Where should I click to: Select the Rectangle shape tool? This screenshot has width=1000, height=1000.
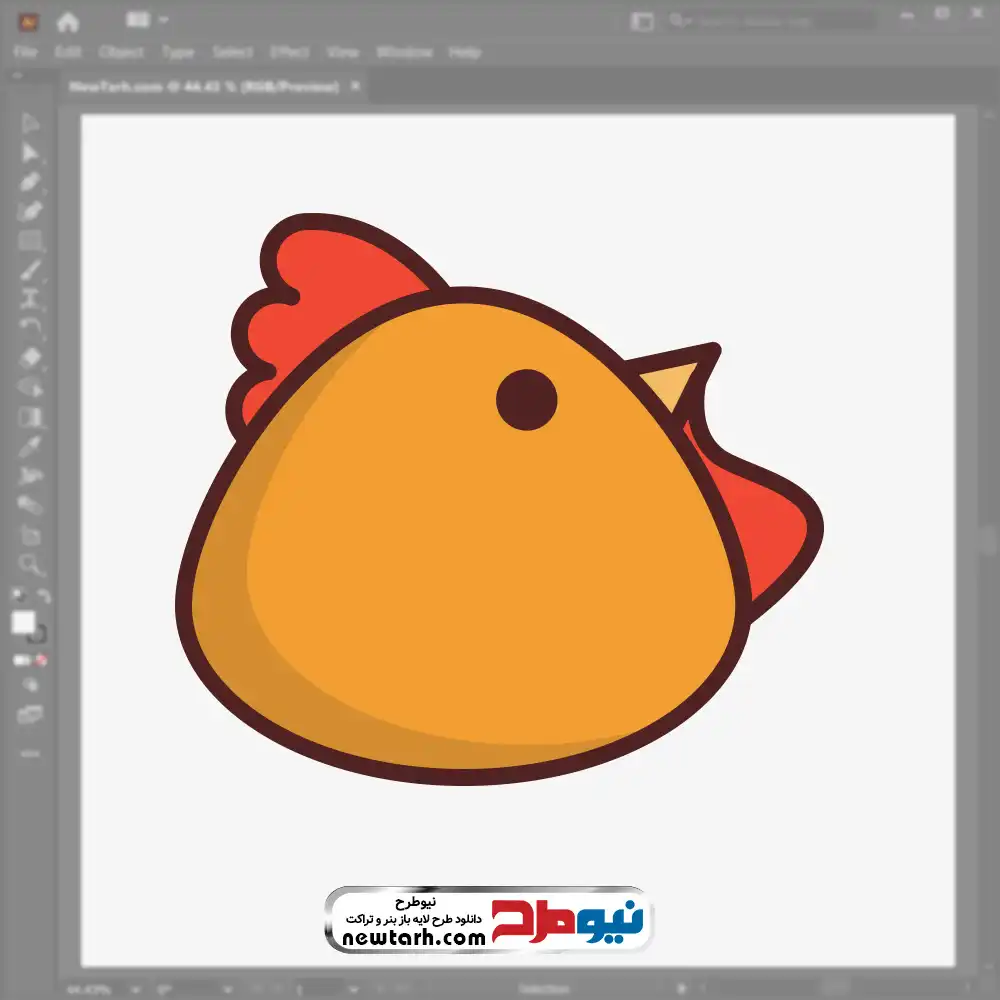click(x=31, y=241)
